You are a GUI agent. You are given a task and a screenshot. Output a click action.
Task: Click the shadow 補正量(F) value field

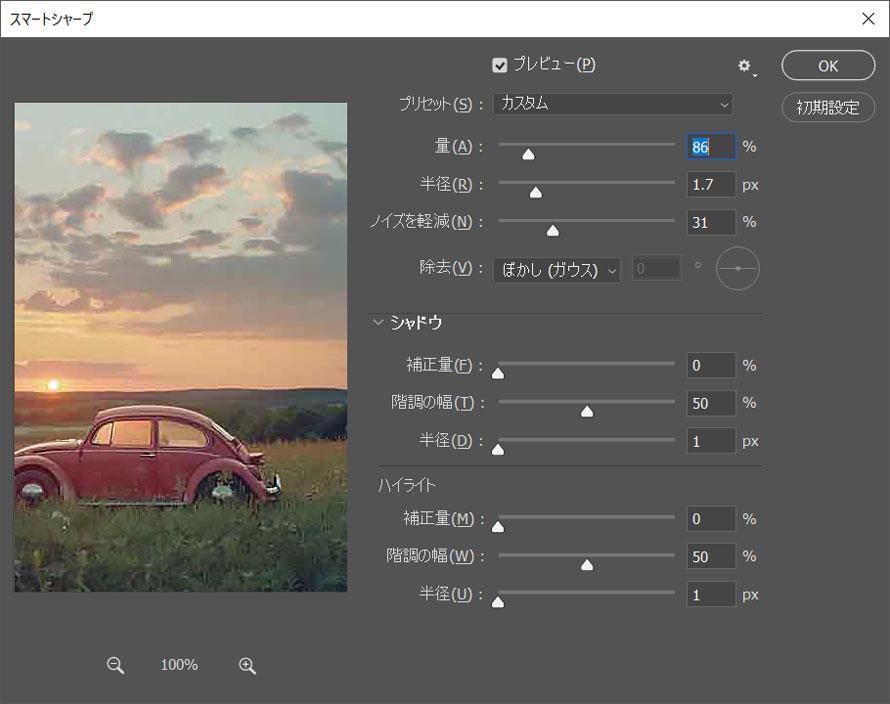711,366
